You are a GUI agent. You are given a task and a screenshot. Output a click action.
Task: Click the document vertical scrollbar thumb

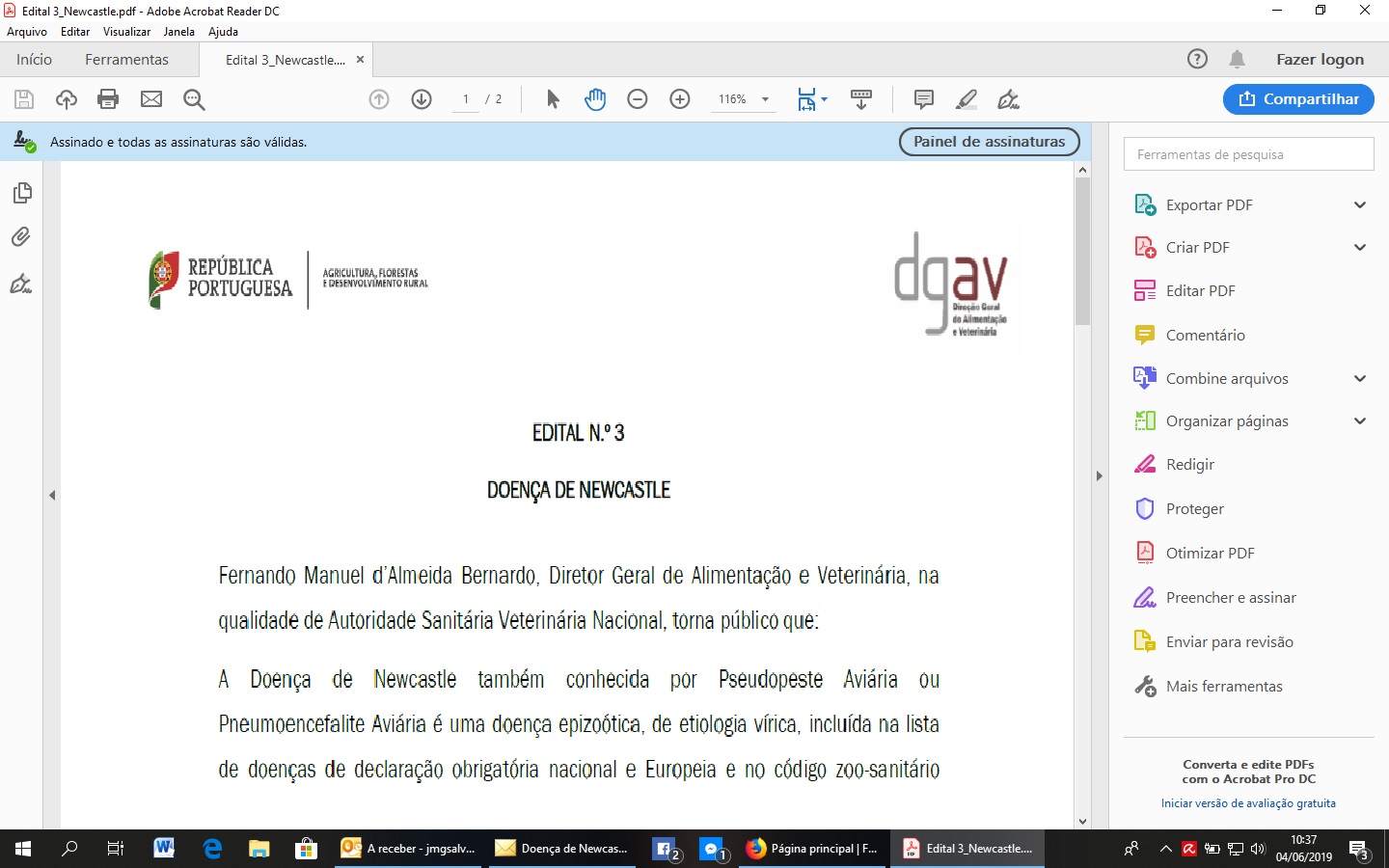[1082, 251]
